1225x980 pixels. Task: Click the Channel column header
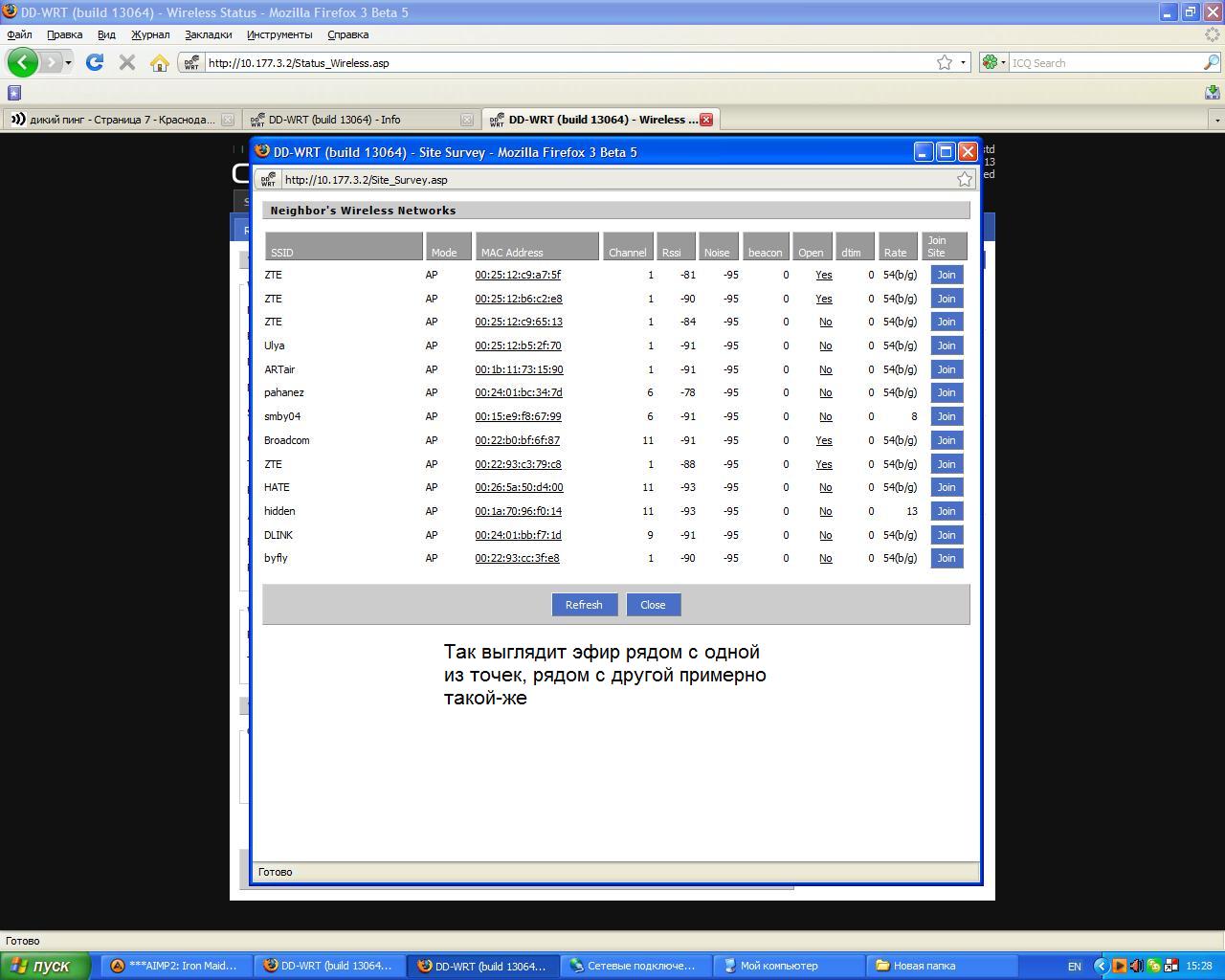628,246
